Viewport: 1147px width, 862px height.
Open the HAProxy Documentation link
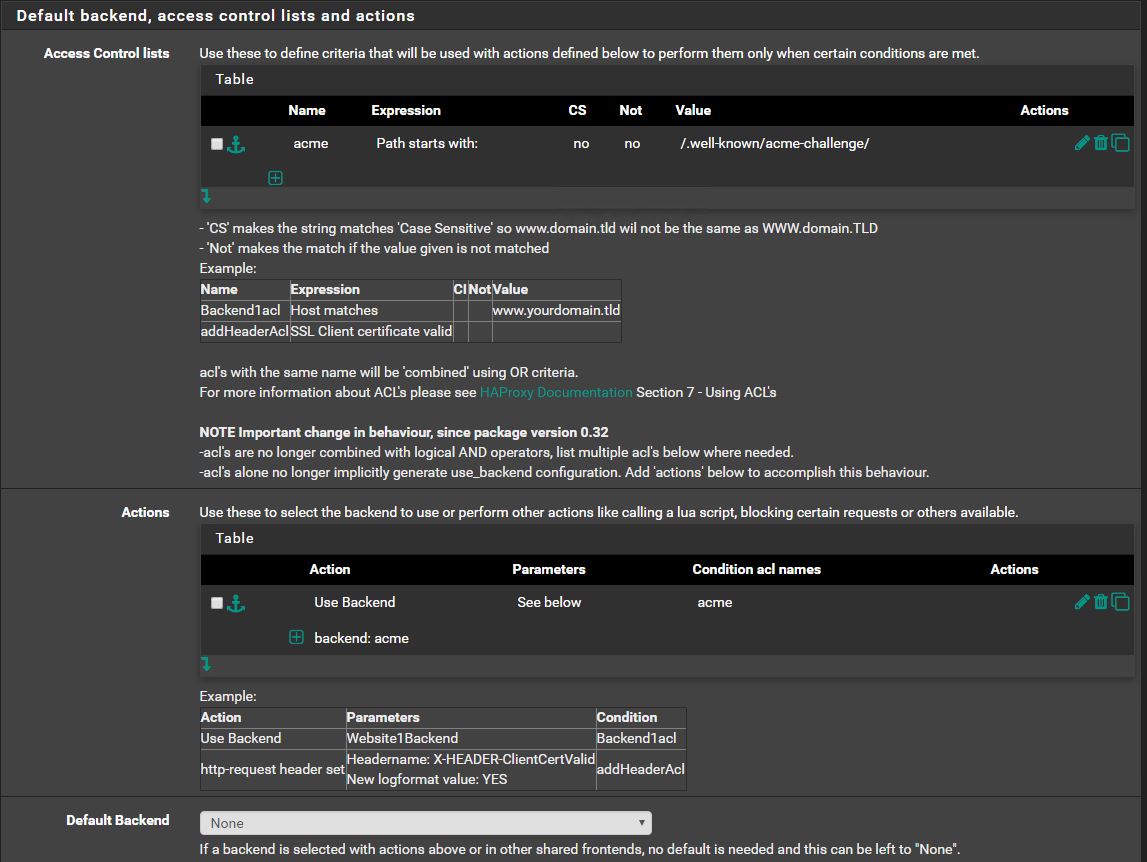click(556, 392)
